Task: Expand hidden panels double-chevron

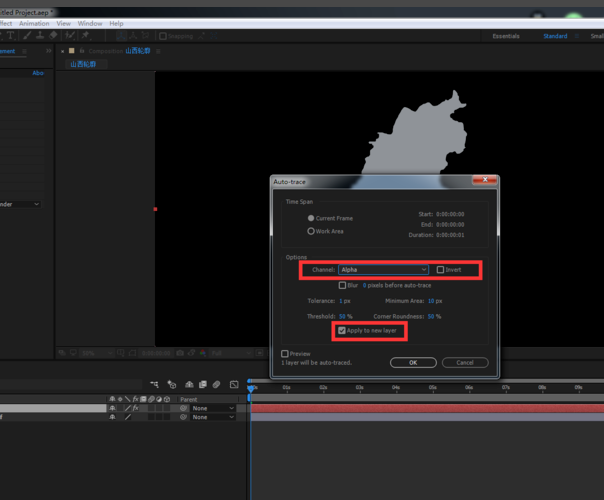Action: pyautogui.click(x=49, y=51)
